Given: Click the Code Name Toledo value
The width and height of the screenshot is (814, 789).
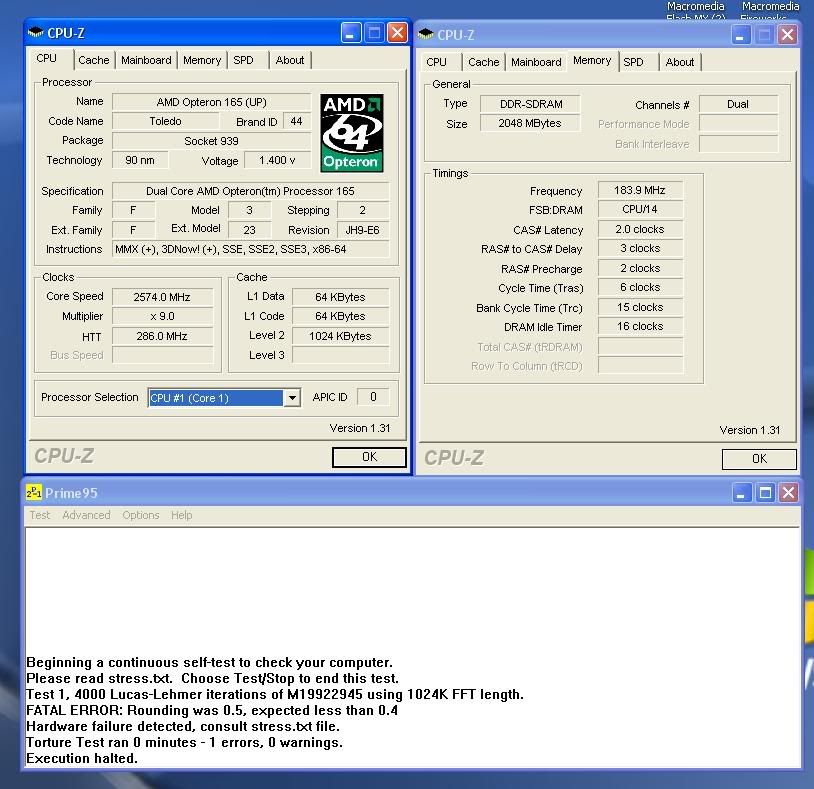Looking at the screenshot, I should tap(165, 121).
